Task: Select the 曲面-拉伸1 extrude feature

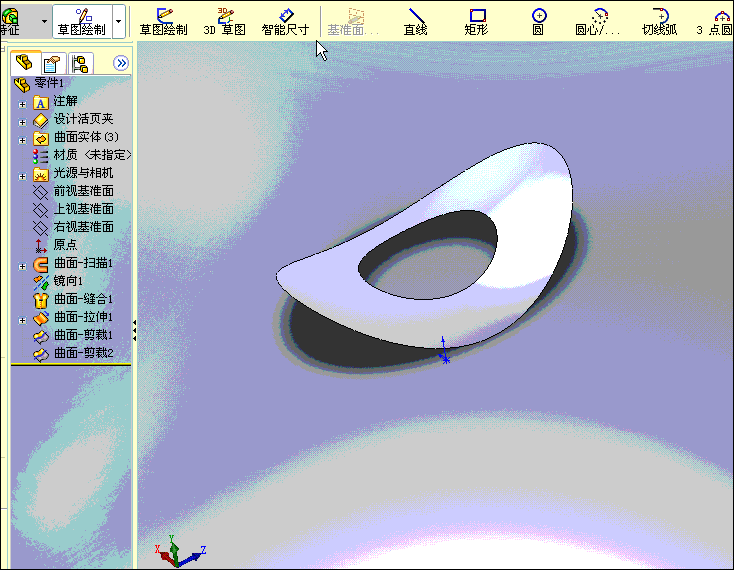Action: 73,317
